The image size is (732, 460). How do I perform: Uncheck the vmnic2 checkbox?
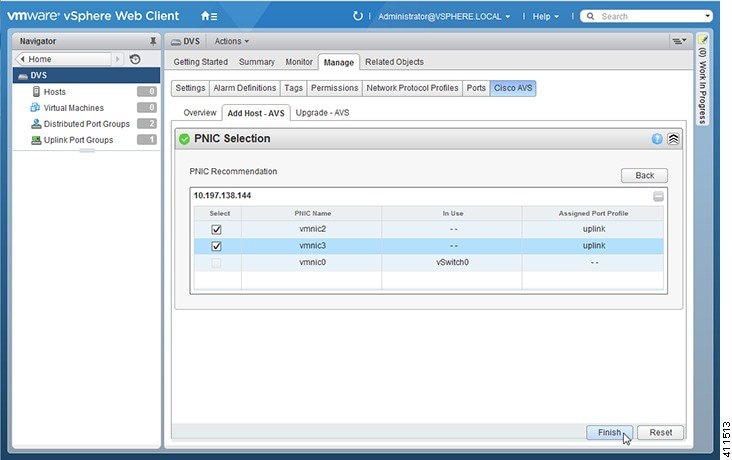pos(216,229)
